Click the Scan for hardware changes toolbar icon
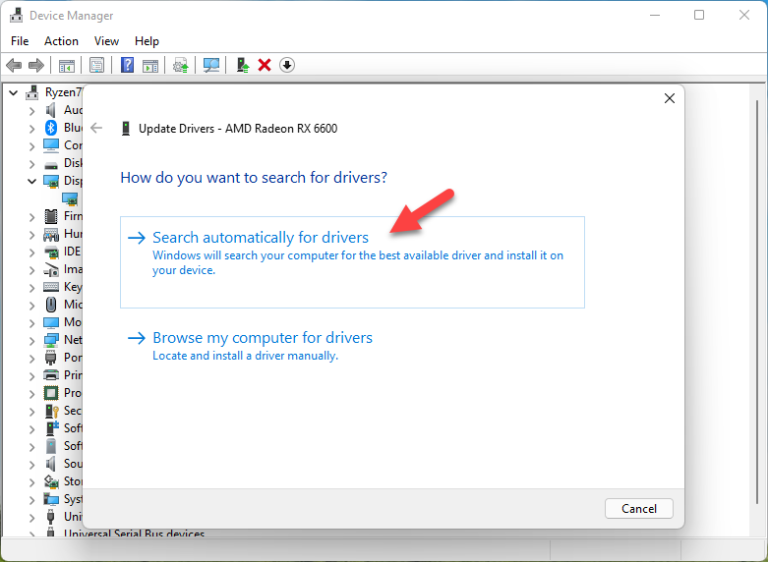Screen dimensions: 768x562 point(181,65)
